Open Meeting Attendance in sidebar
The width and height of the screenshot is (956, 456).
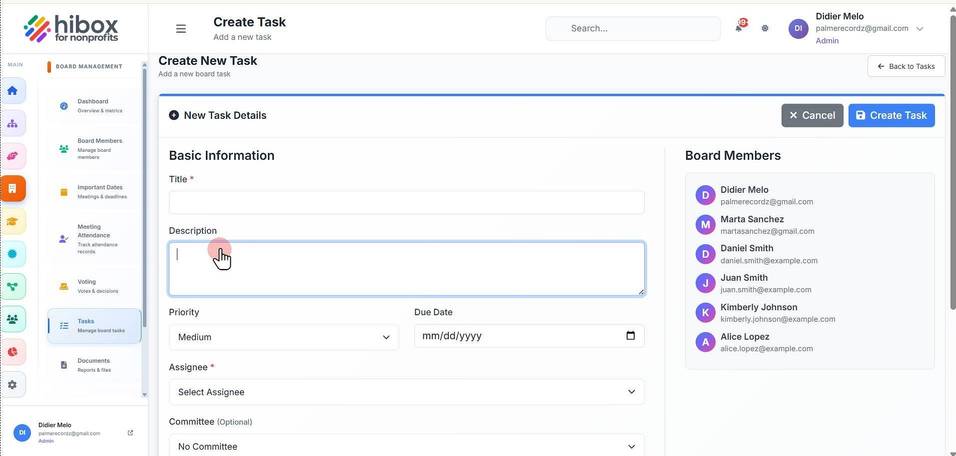[x=94, y=239]
